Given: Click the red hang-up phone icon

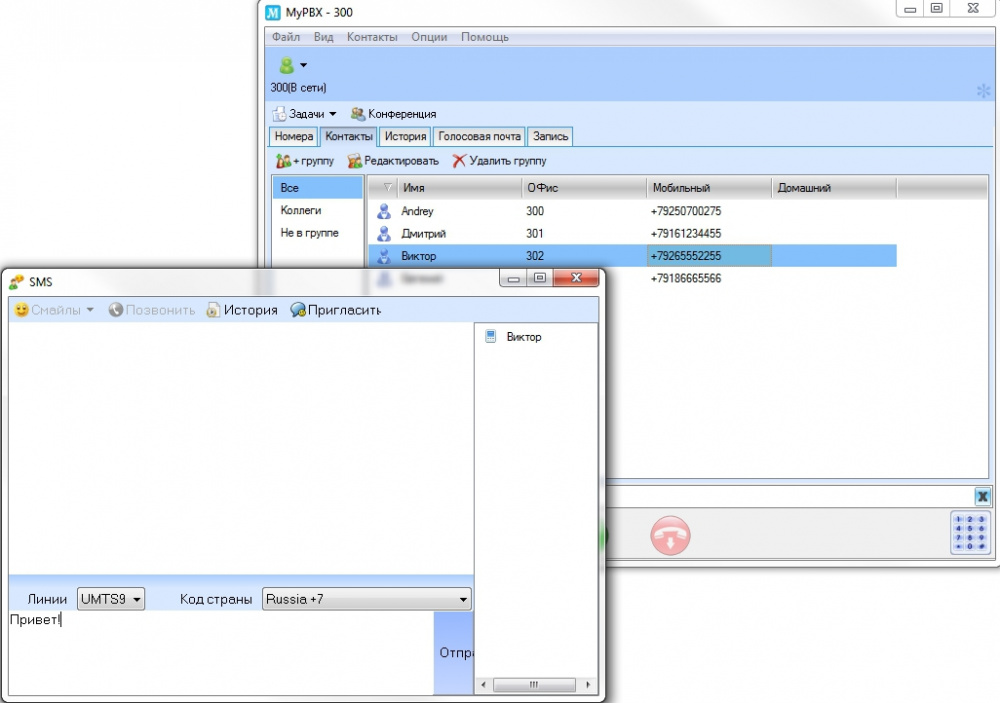Looking at the screenshot, I should 670,535.
